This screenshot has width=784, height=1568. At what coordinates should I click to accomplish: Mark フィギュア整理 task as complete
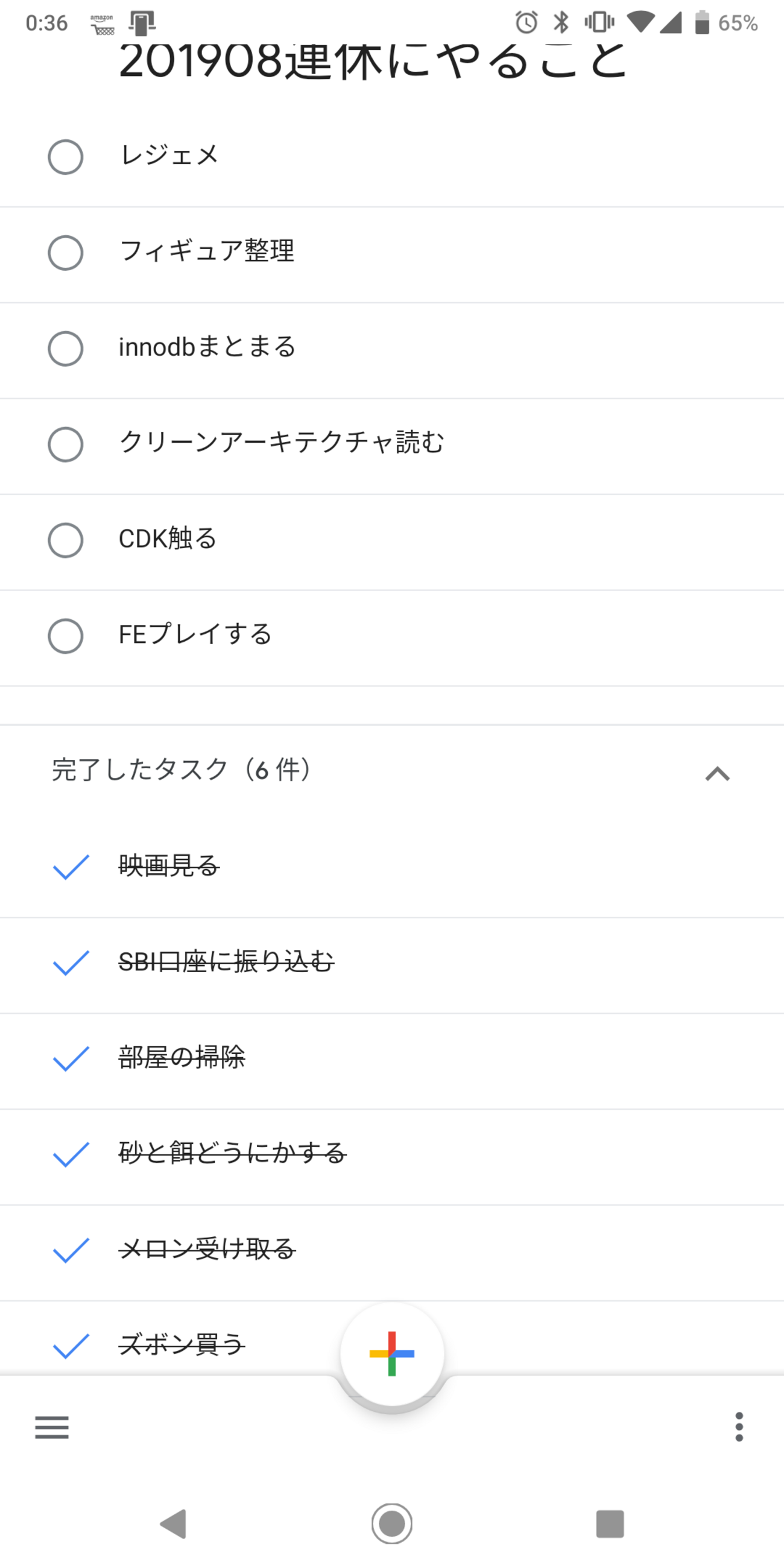66,253
